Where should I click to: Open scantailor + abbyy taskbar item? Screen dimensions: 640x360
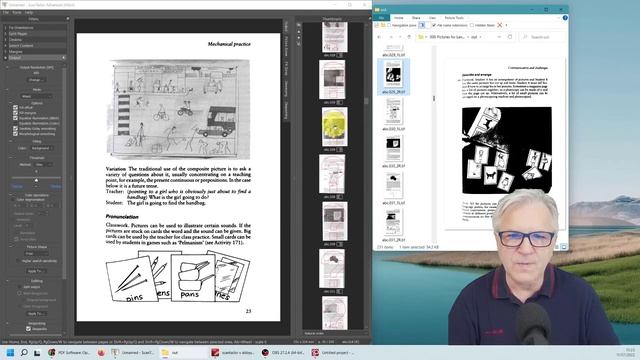[x=233, y=352]
